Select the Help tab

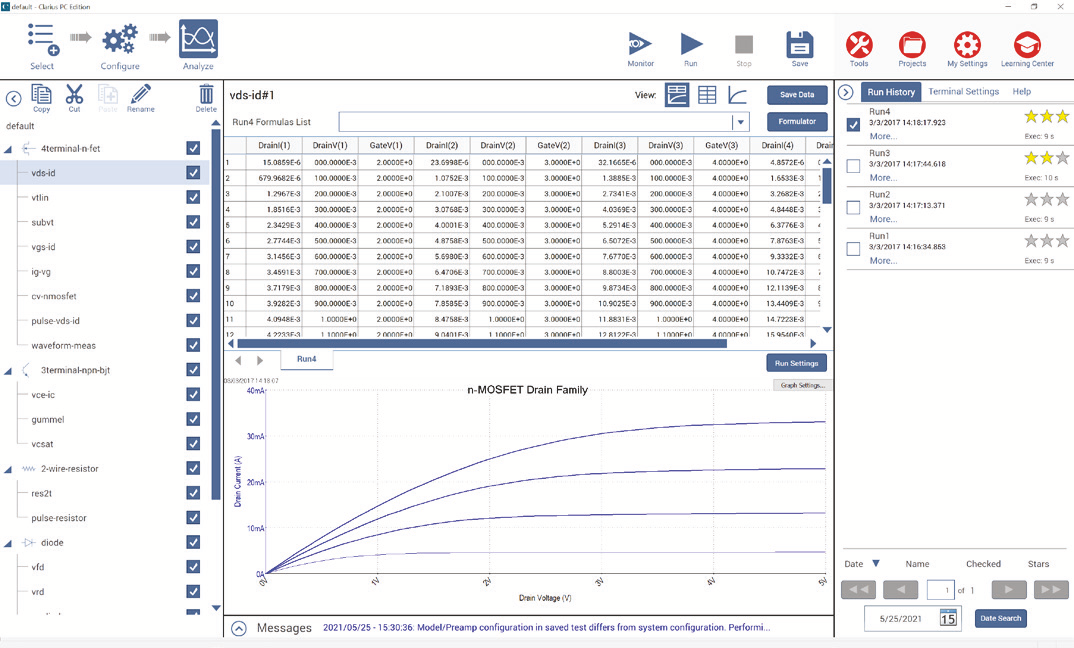(1021, 92)
